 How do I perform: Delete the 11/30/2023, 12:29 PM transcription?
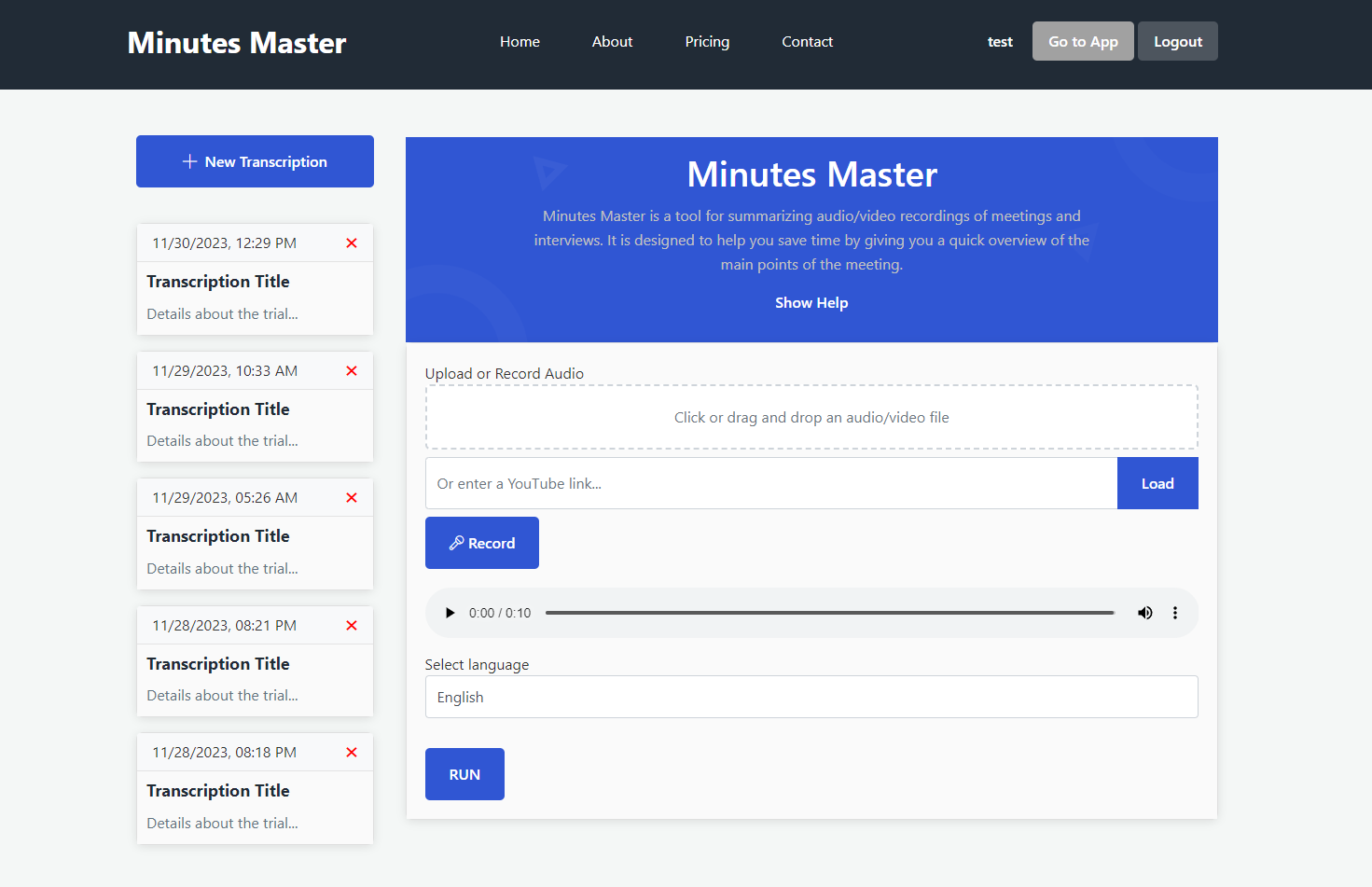tap(352, 243)
